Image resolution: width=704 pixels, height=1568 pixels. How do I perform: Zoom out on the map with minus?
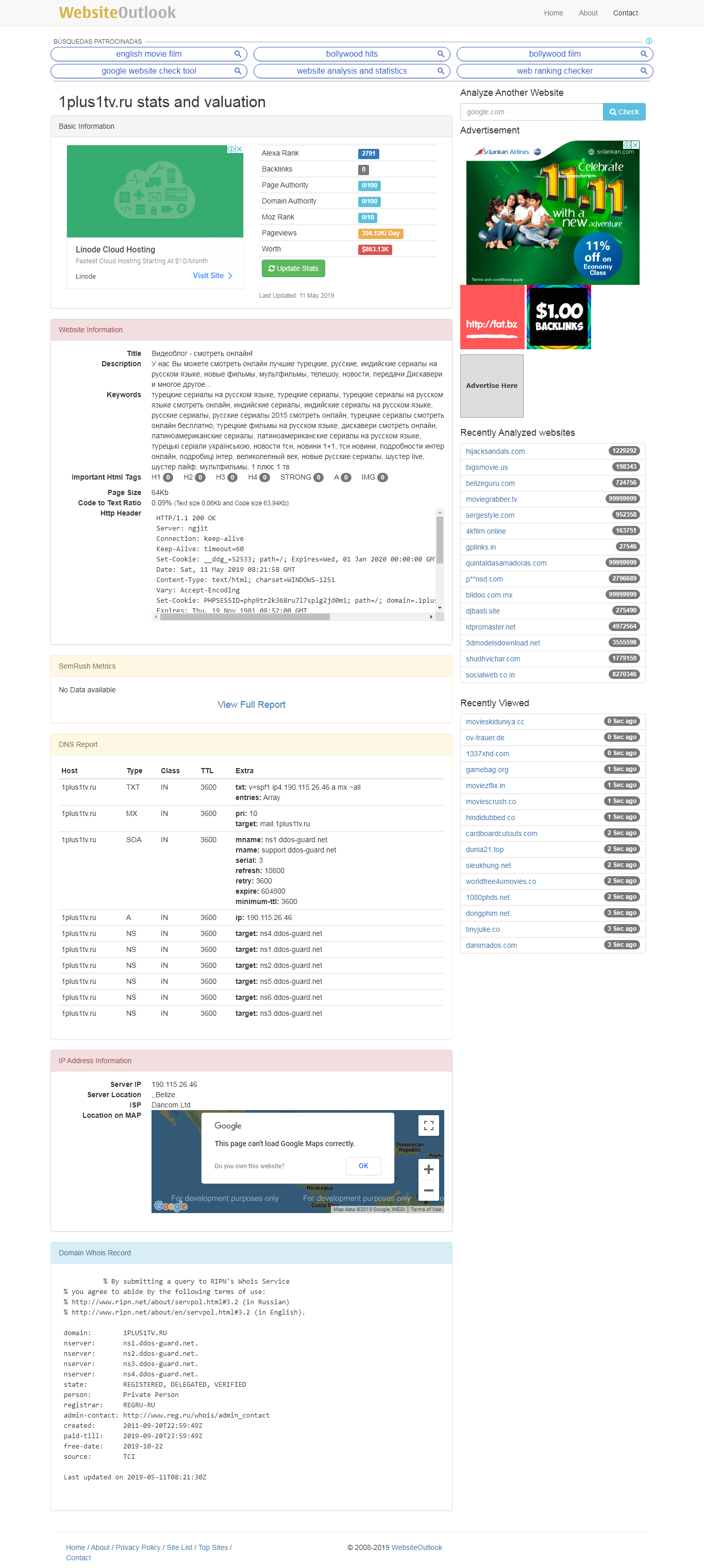(428, 1190)
